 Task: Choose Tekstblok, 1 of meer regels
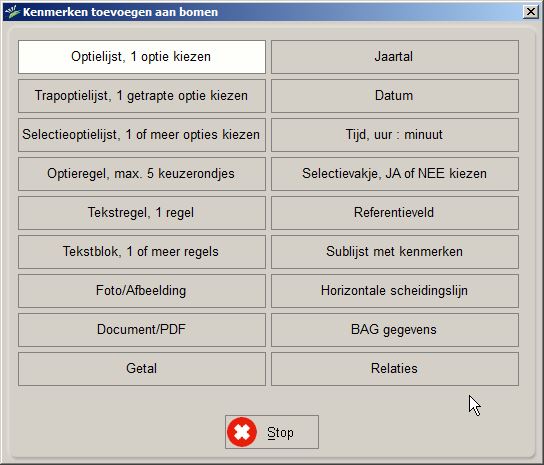point(142,252)
